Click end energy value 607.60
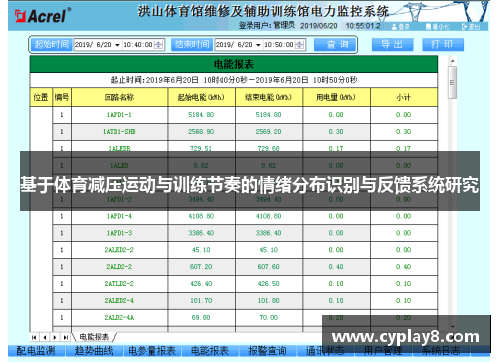500x362 pixels. (269, 267)
